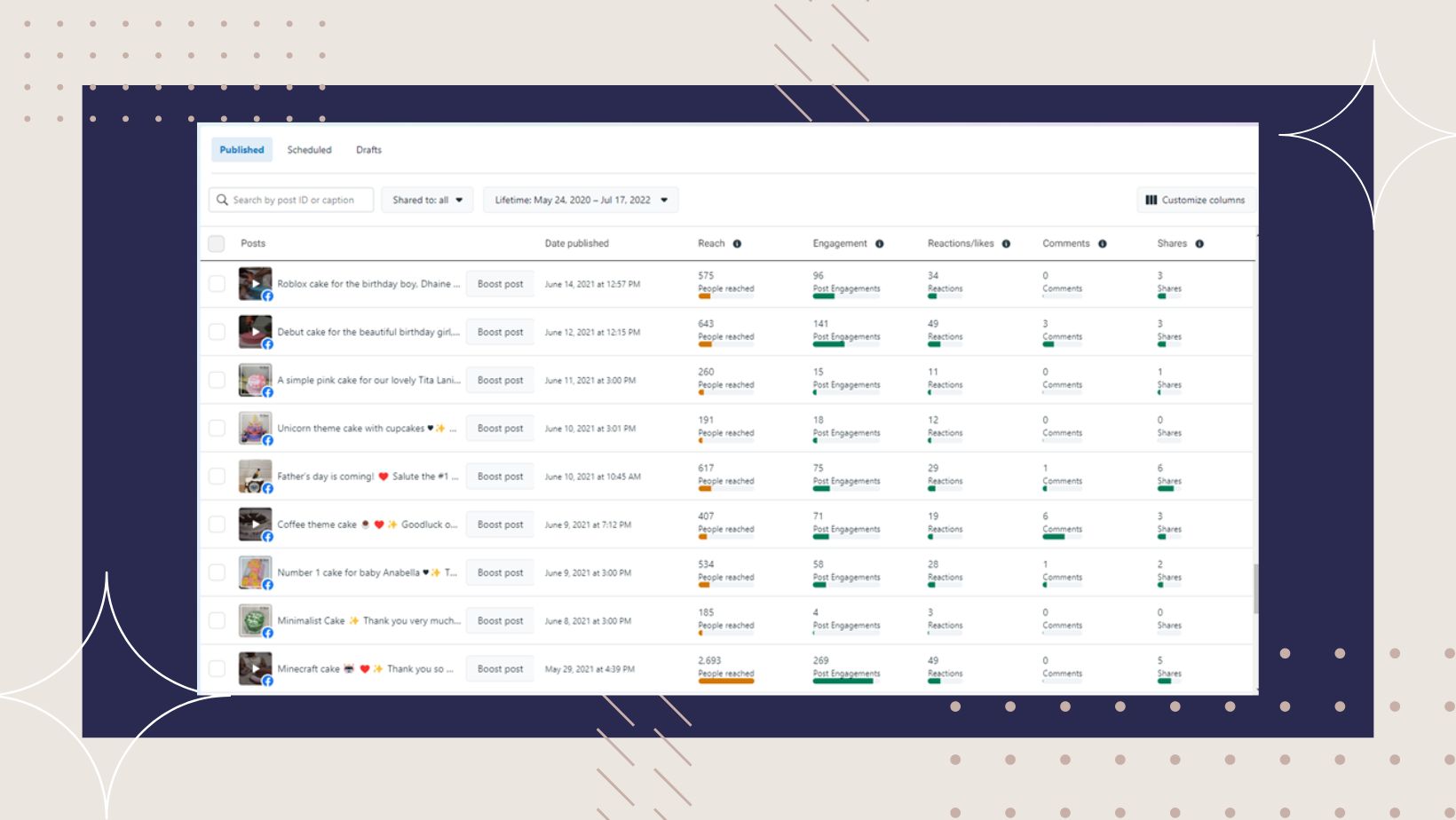Open the Shared to: all dropdown
This screenshot has height=820, width=1456.
coord(427,200)
